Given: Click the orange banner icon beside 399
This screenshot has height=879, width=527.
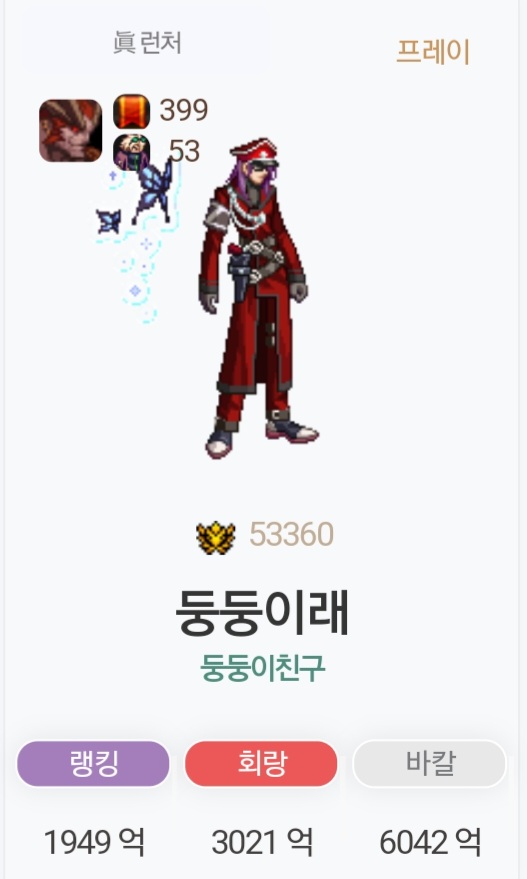Looking at the screenshot, I should point(131,112).
